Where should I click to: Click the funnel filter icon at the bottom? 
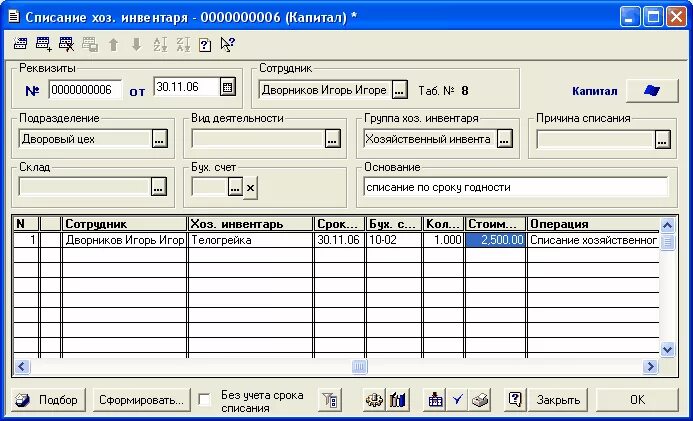point(330,400)
